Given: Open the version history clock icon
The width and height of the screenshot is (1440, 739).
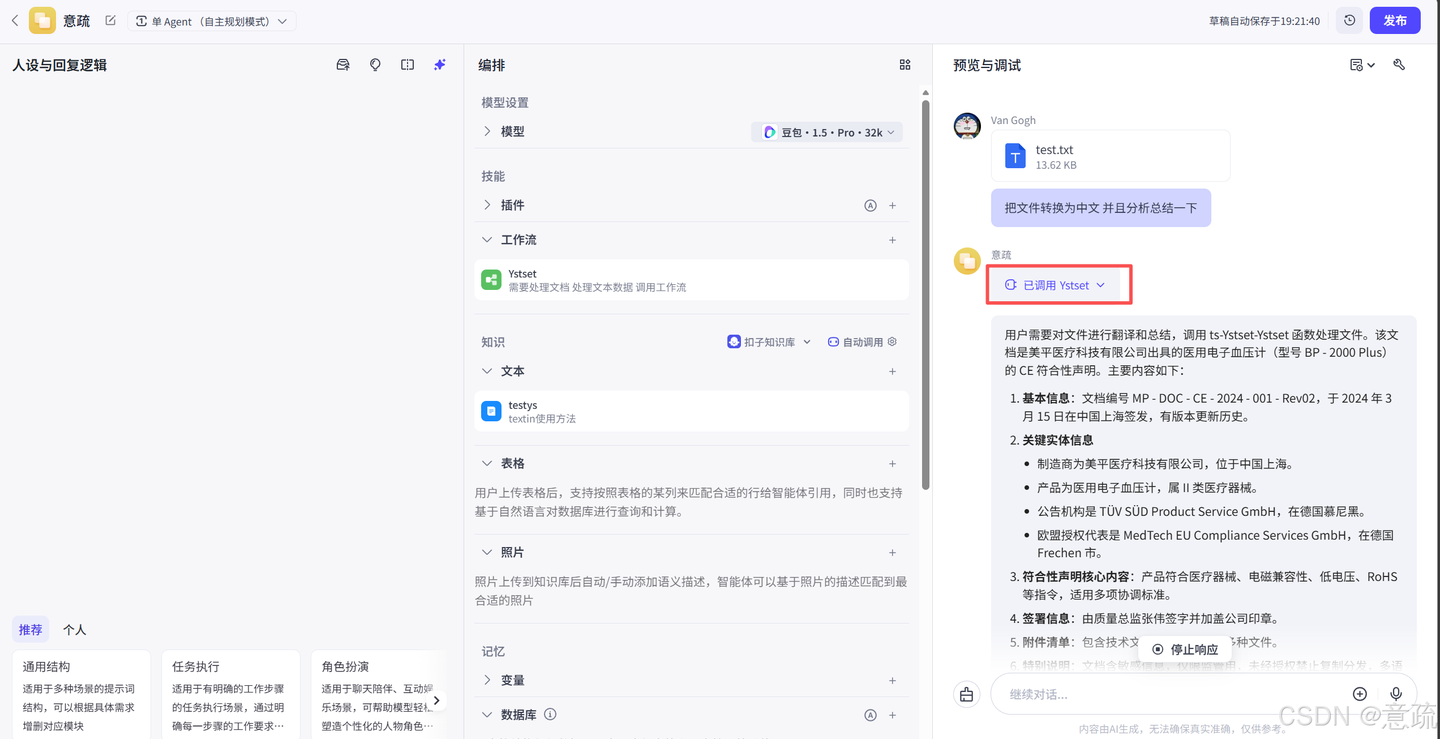Looking at the screenshot, I should click(1349, 20).
